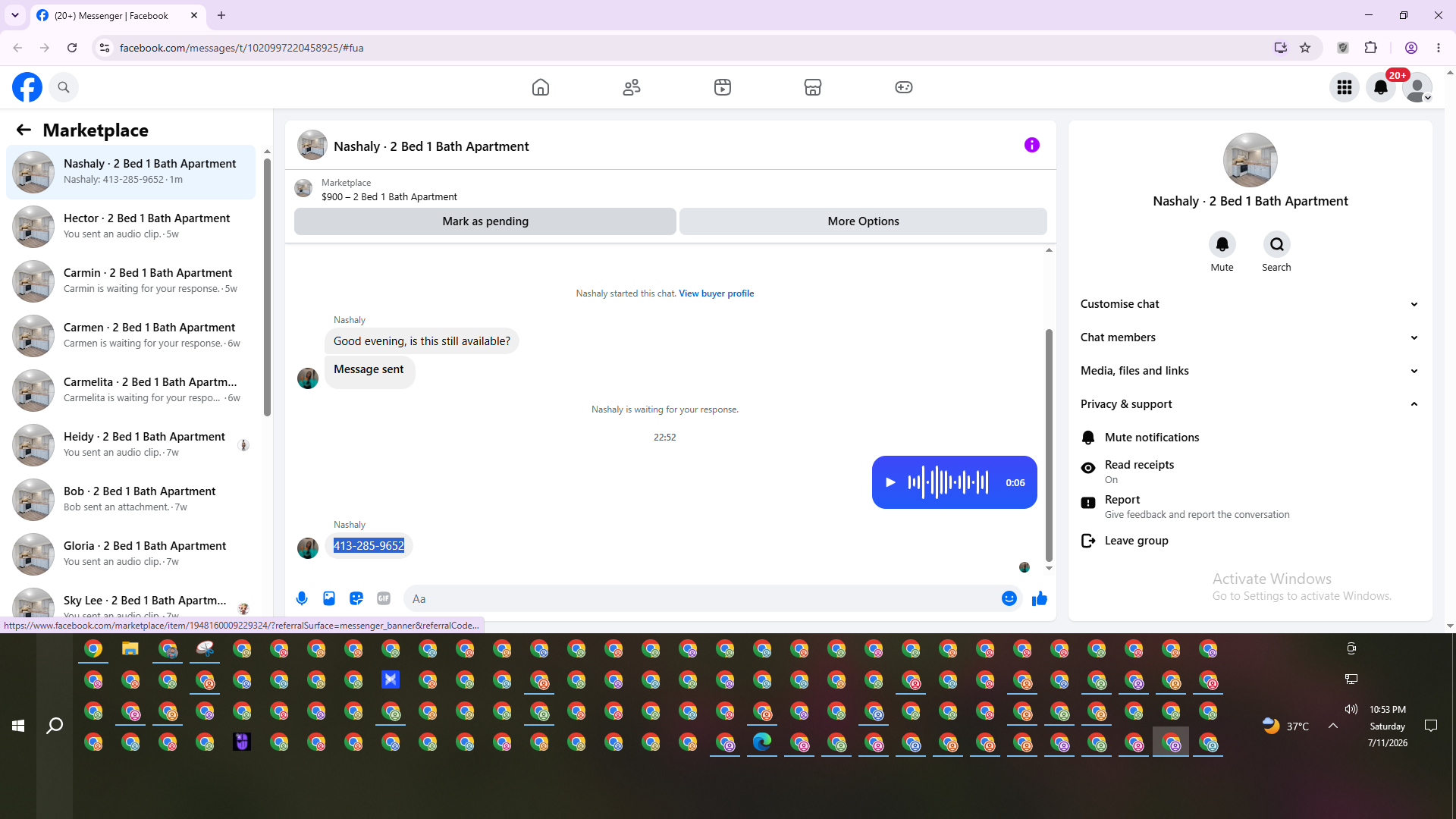This screenshot has width=1456, height=819.
Task: Open Heidy's apartment conversation
Action: coord(130,444)
